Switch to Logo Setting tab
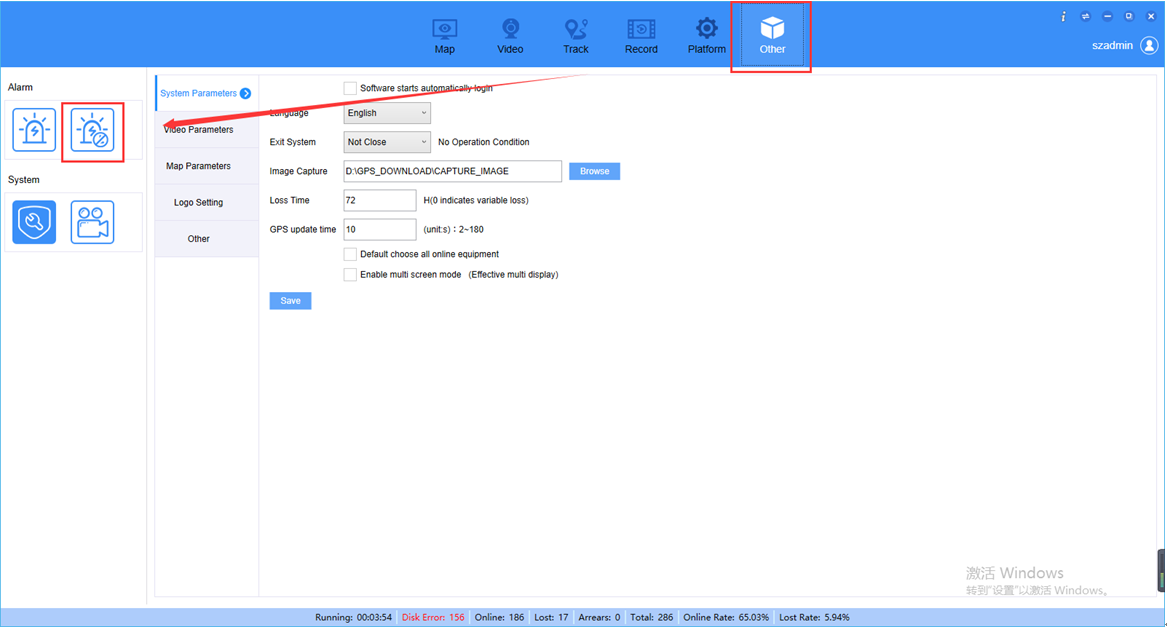The width and height of the screenshot is (1167, 629). (206, 202)
